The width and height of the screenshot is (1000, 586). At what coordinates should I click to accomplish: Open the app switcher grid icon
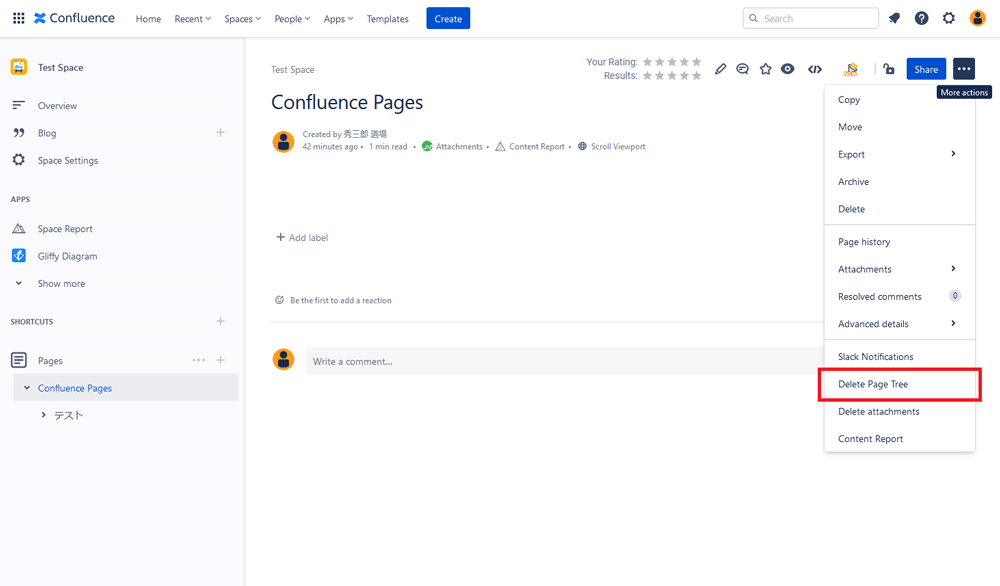(18, 18)
